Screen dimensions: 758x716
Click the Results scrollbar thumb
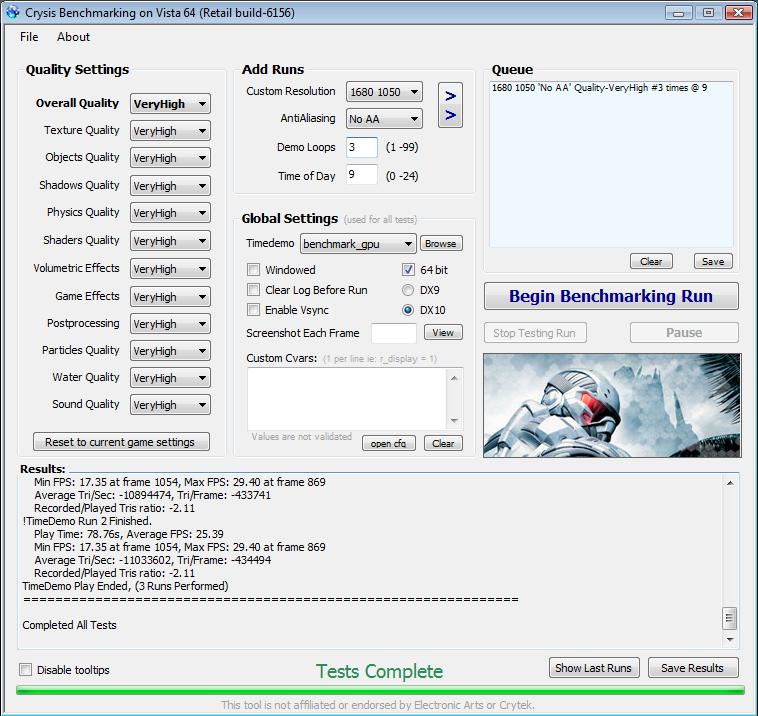click(729, 618)
